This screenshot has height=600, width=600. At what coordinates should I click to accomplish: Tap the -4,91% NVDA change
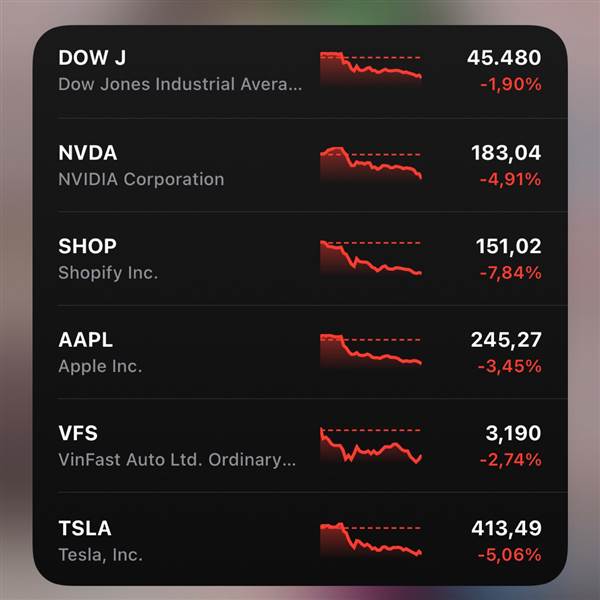coord(511,180)
